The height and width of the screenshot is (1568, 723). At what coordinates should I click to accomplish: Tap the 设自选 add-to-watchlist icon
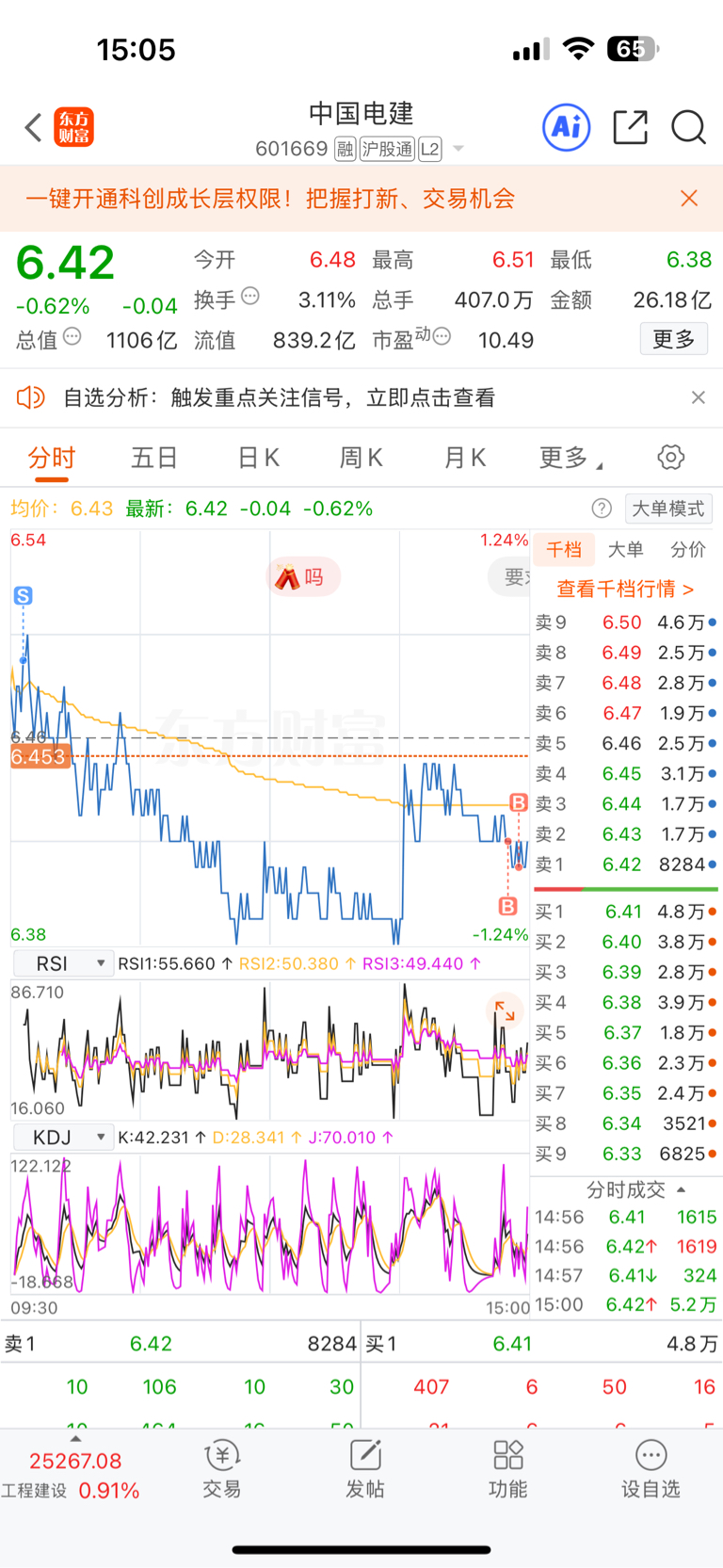[x=651, y=1469]
